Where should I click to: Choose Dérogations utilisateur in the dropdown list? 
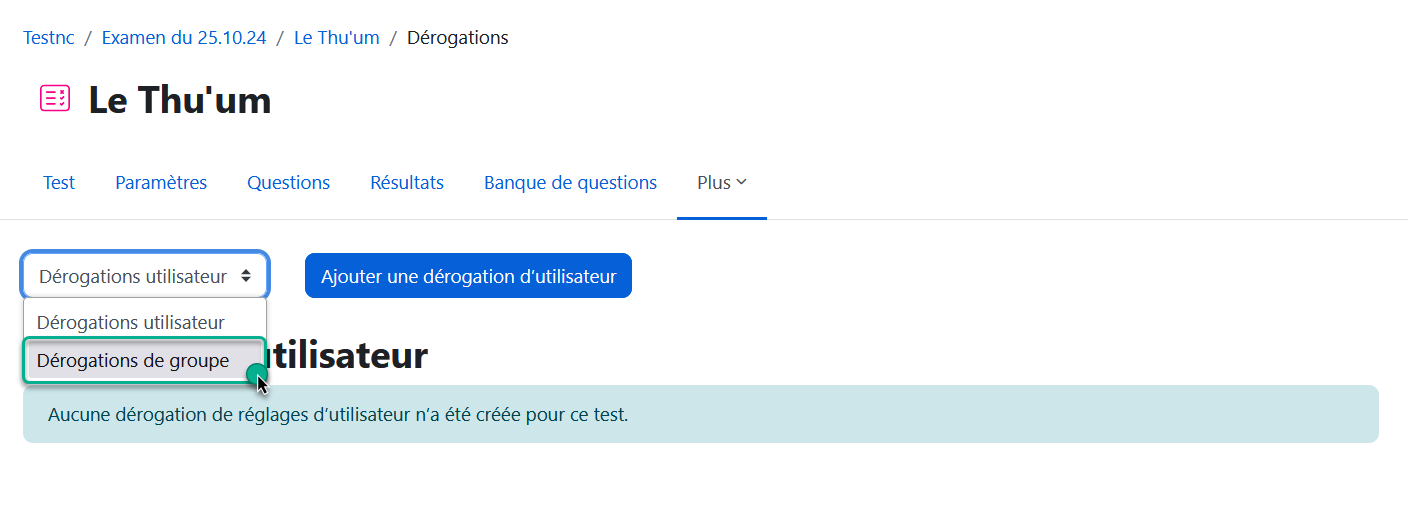[x=131, y=323]
